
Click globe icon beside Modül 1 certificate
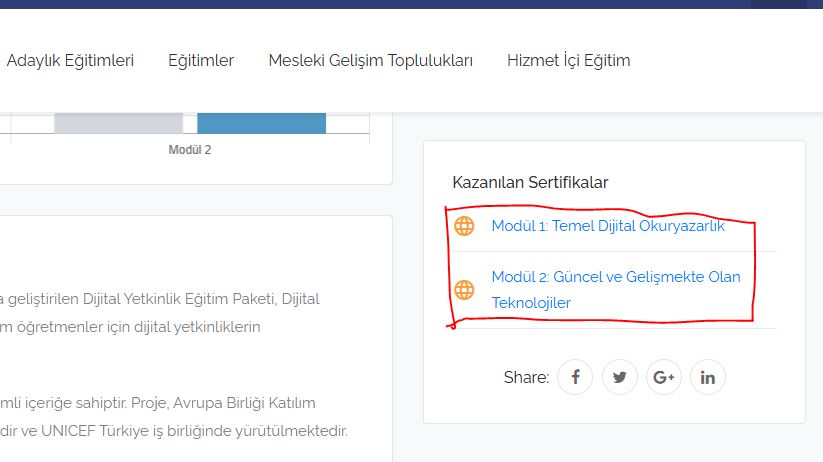click(464, 226)
